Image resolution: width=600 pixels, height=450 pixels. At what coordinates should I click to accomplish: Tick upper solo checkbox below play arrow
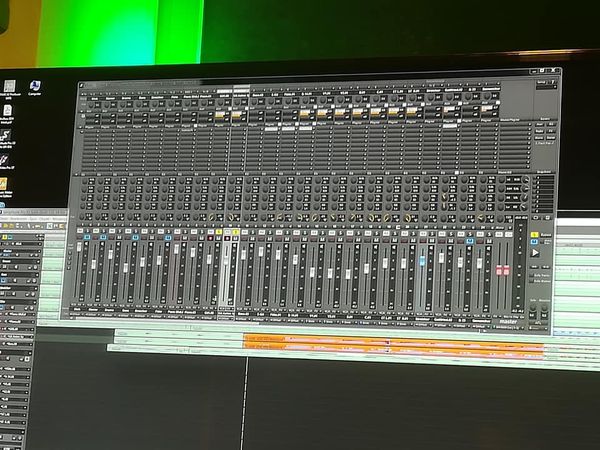(x=532, y=275)
